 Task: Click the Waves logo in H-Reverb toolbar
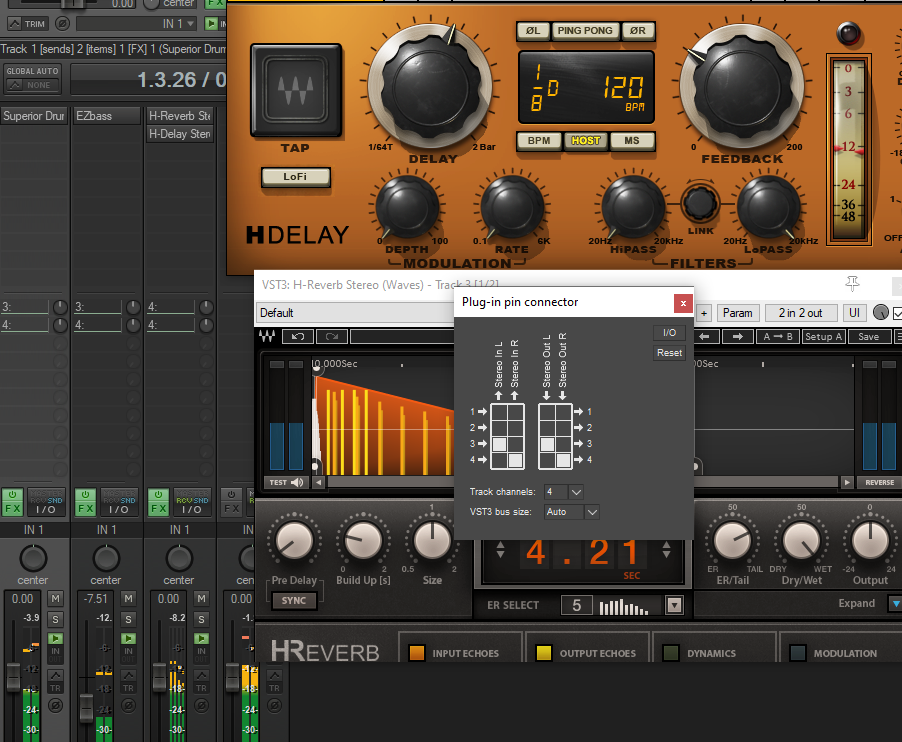[267, 336]
